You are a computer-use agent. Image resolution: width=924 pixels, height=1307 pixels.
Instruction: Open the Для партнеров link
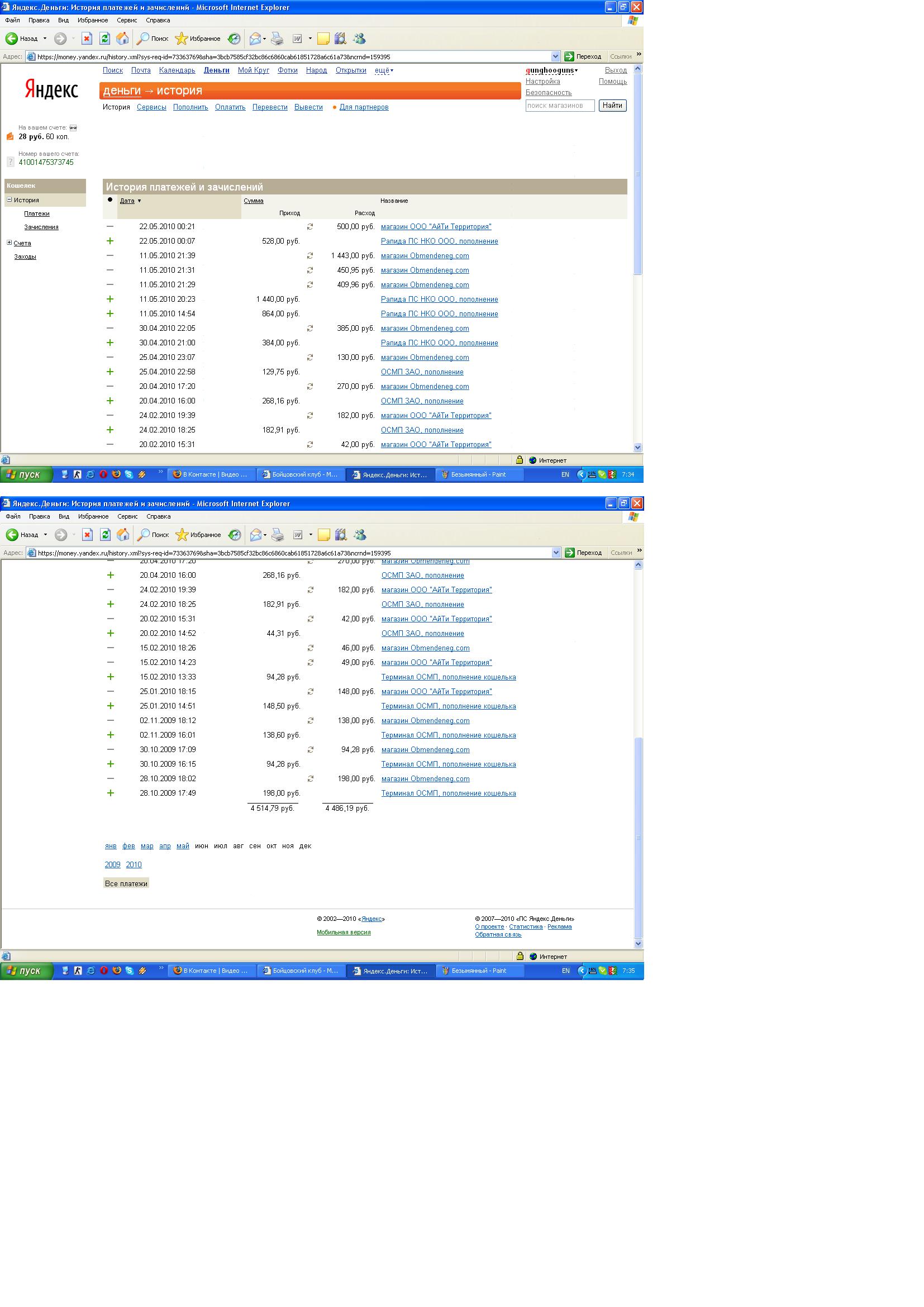[x=364, y=107]
